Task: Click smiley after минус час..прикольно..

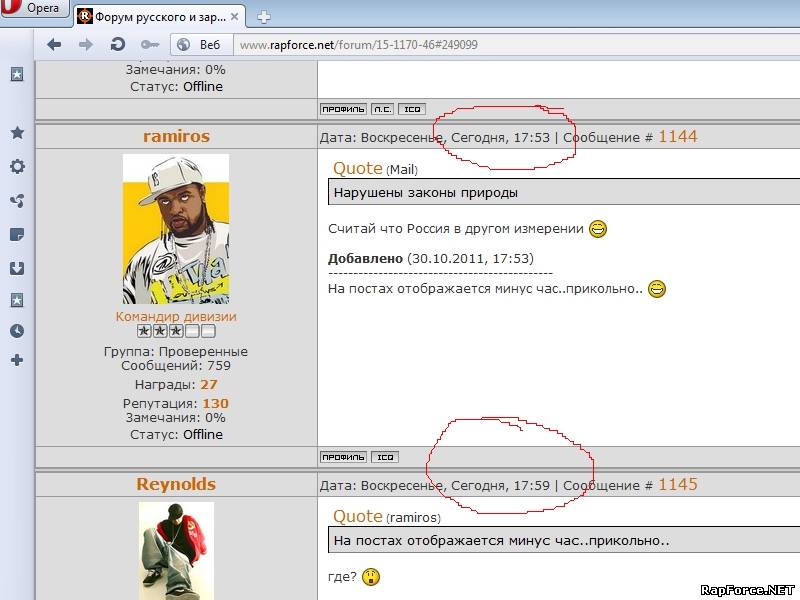Action: [657, 289]
